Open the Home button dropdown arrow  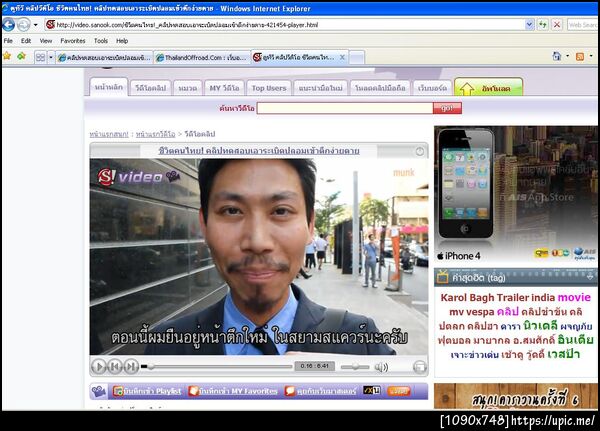567,56
